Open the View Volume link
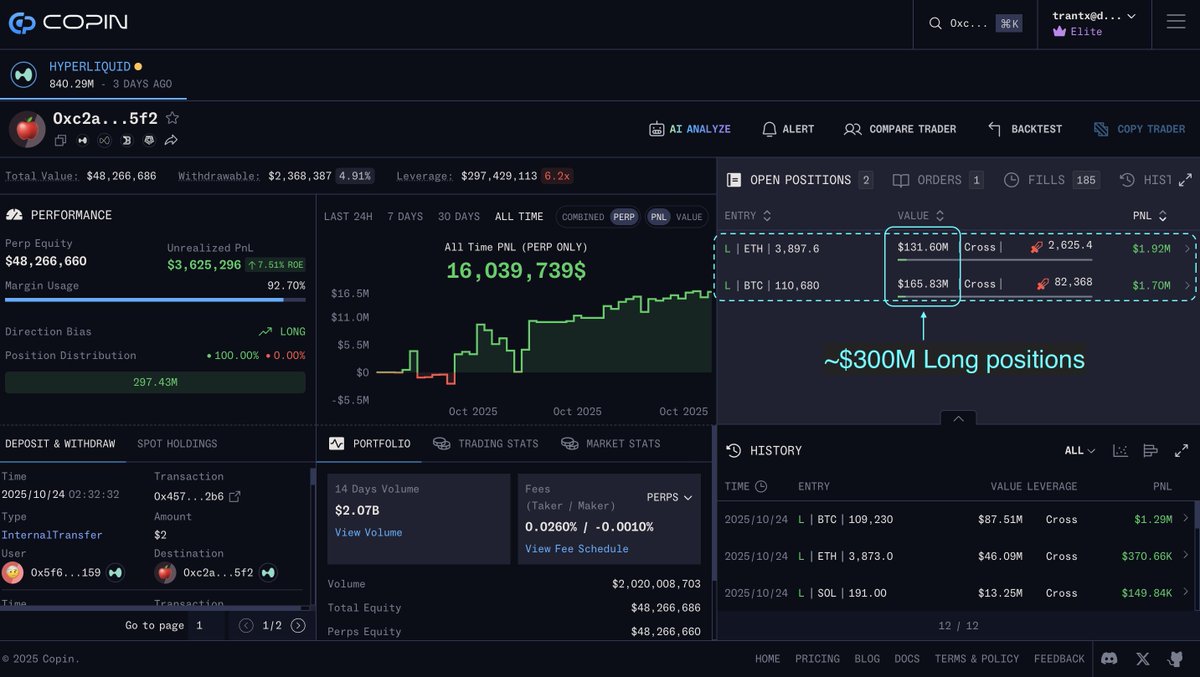 click(x=368, y=533)
